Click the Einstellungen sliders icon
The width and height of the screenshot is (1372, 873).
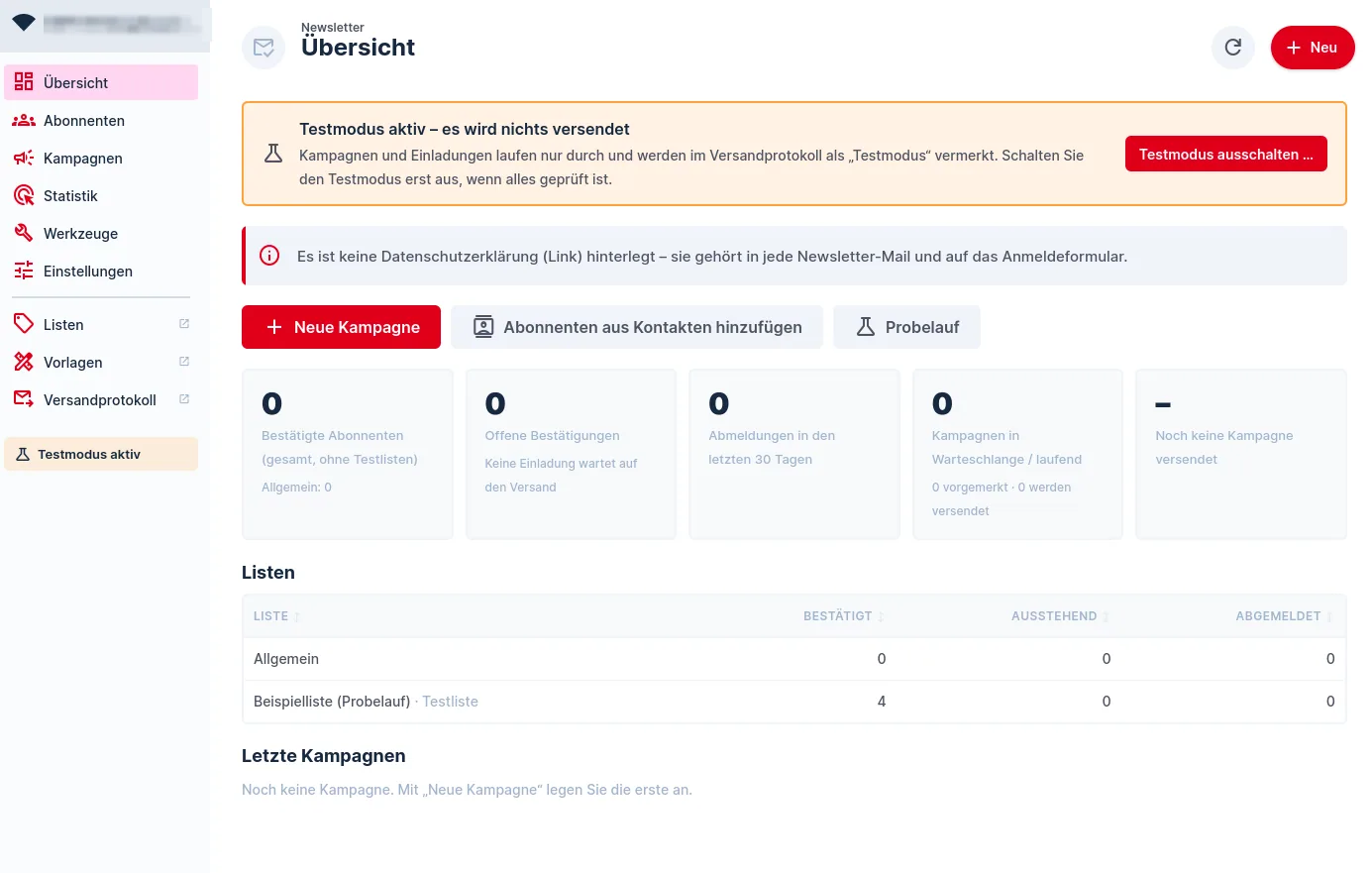[x=24, y=271]
